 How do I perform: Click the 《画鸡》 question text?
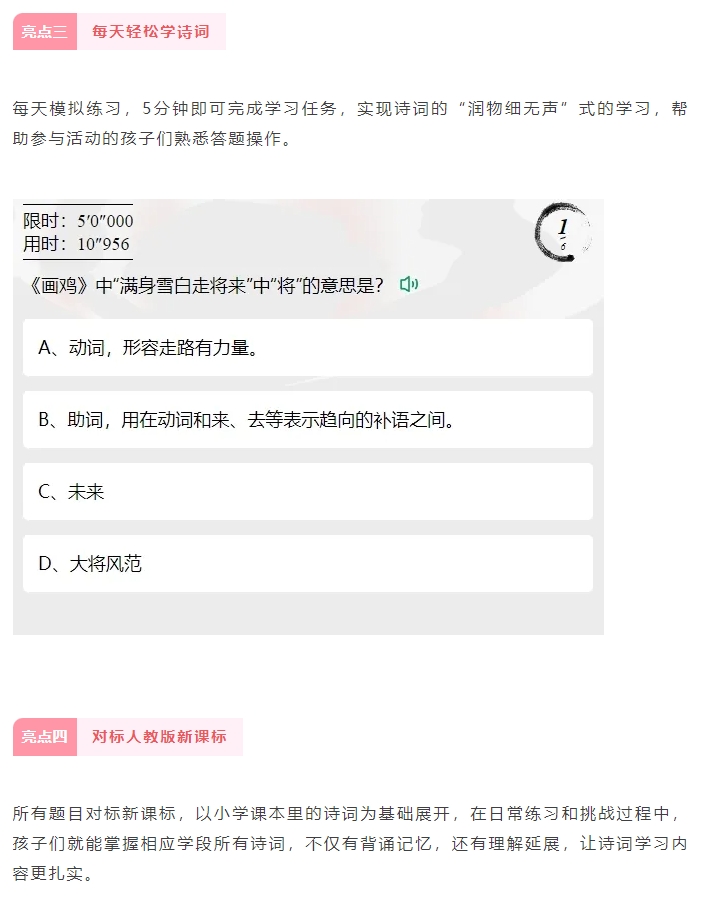[x=207, y=285]
